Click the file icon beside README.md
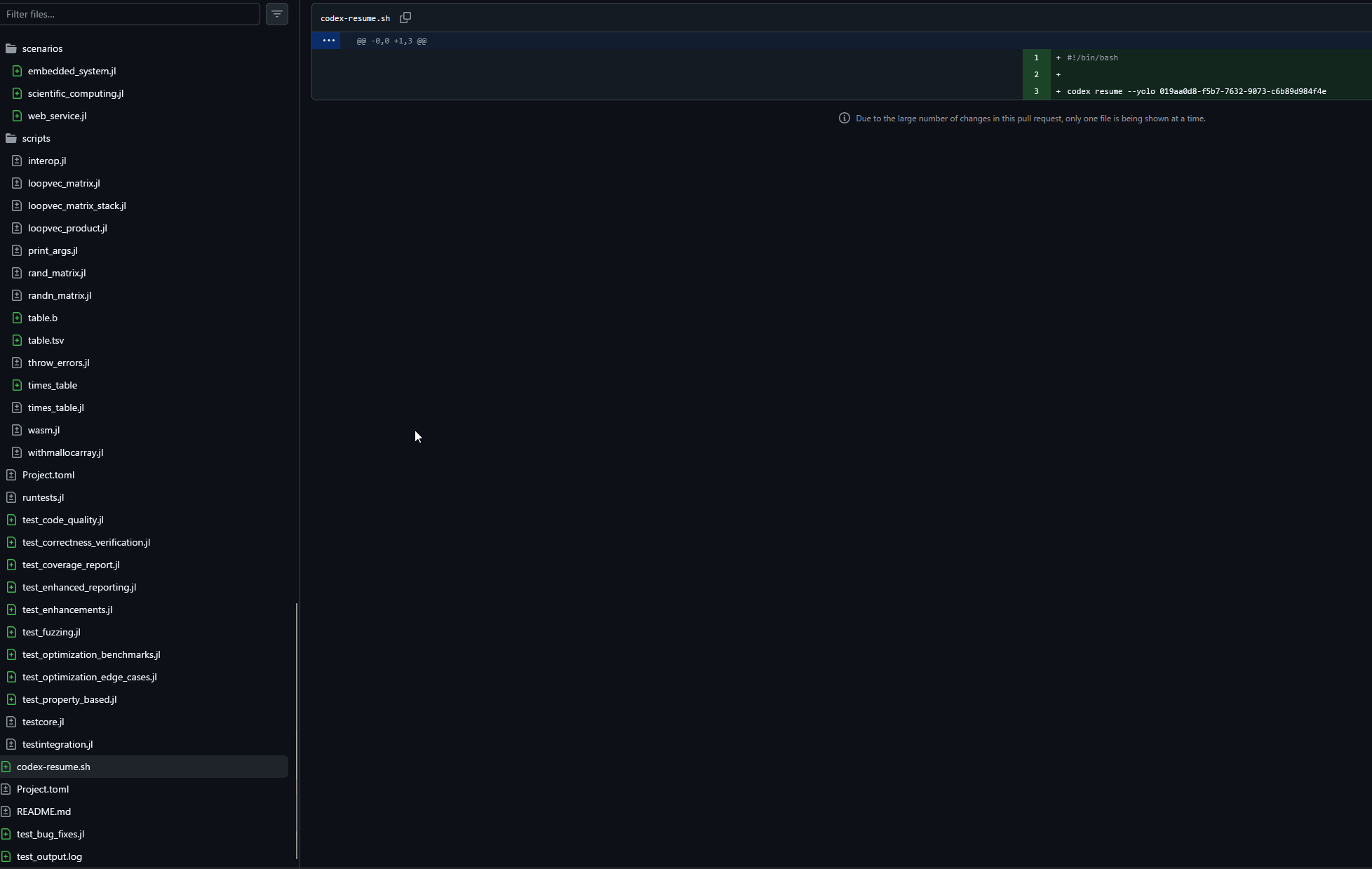Viewport: 1372px width, 869px height. [x=6, y=811]
